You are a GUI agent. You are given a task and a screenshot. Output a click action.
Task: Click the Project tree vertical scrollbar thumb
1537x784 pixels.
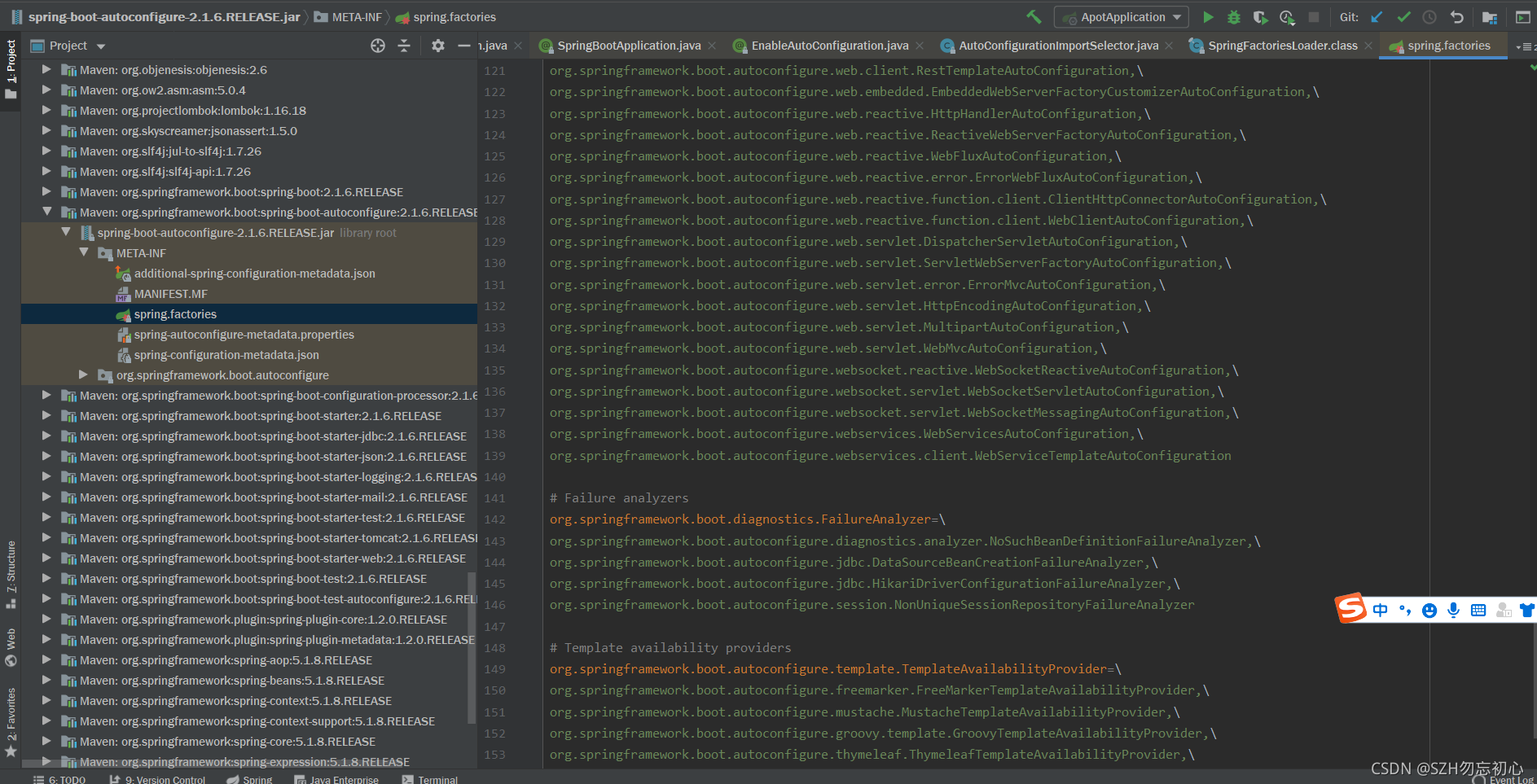(x=472, y=647)
